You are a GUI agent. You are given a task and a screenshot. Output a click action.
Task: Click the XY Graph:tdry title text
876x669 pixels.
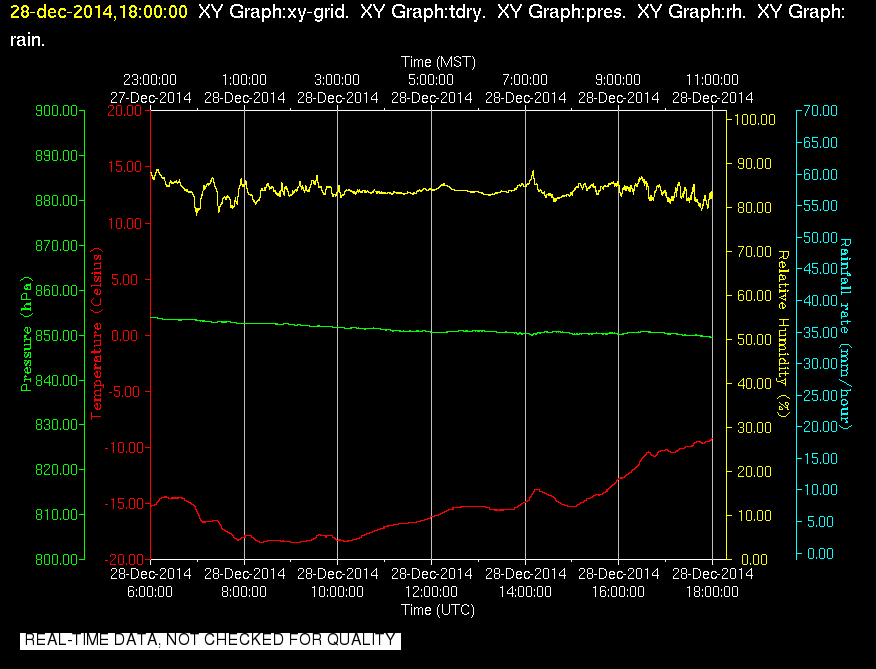click(x=422, y=12)
